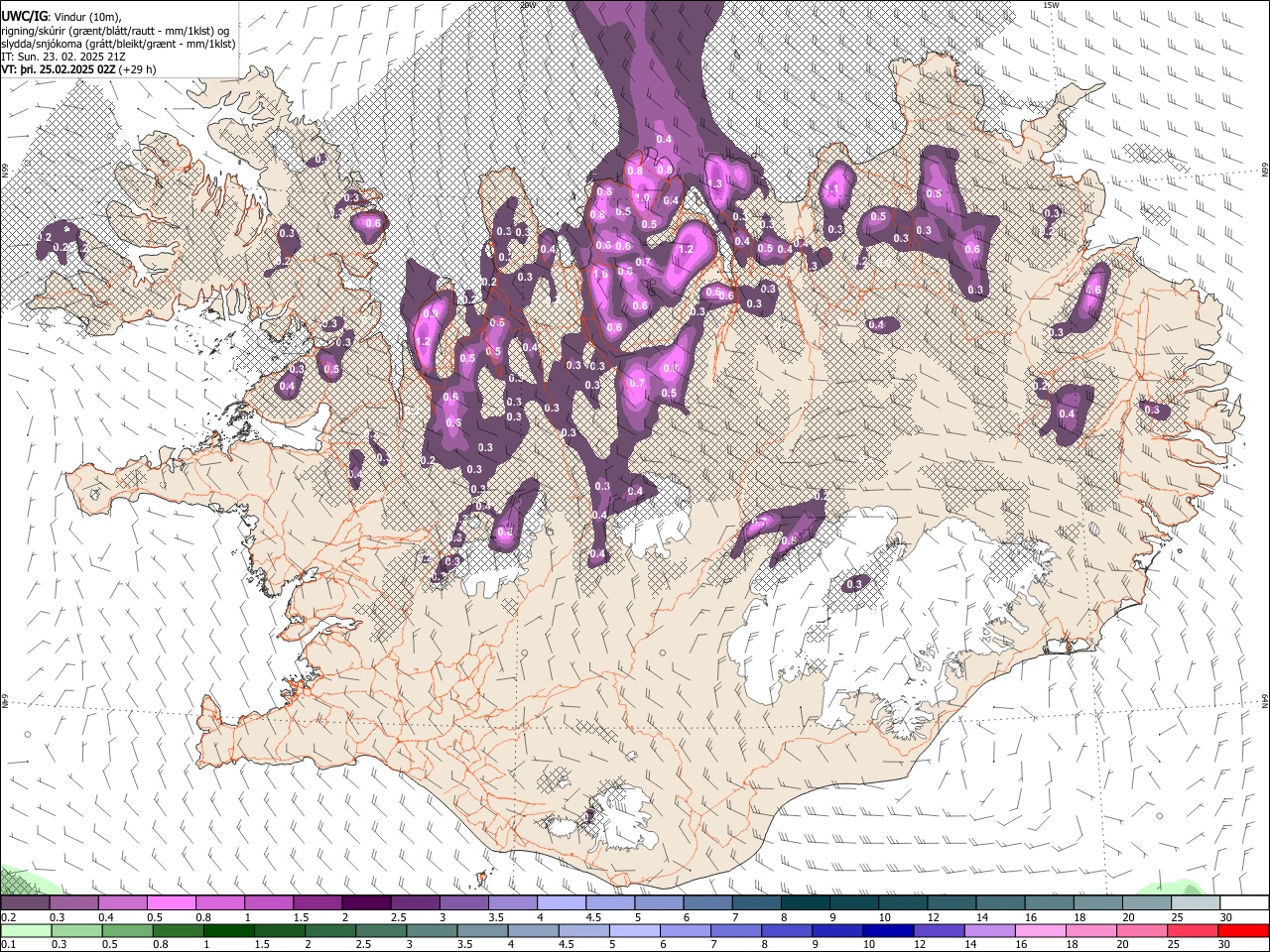Click the light pink 16 swatch in lower row

[x=1039, y=931]
